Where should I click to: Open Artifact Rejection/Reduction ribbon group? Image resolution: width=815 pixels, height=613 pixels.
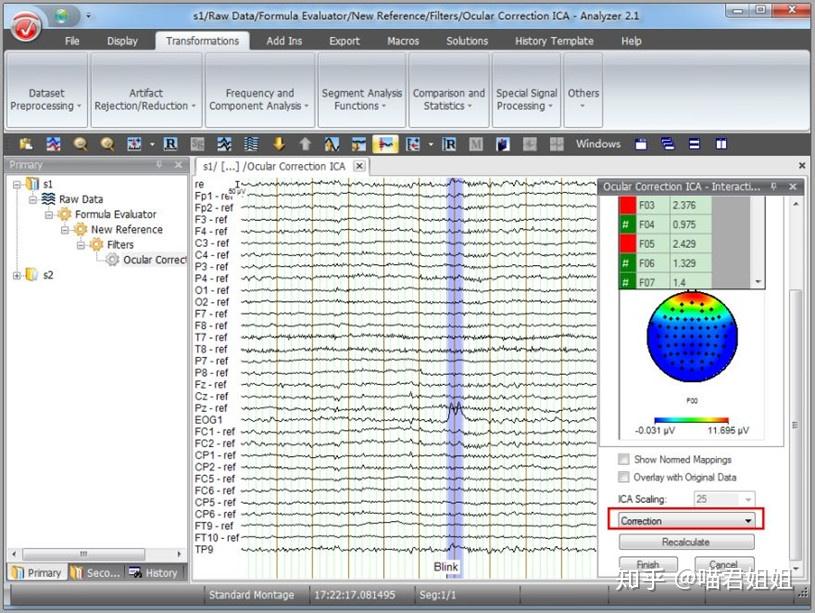coord(146,91)
